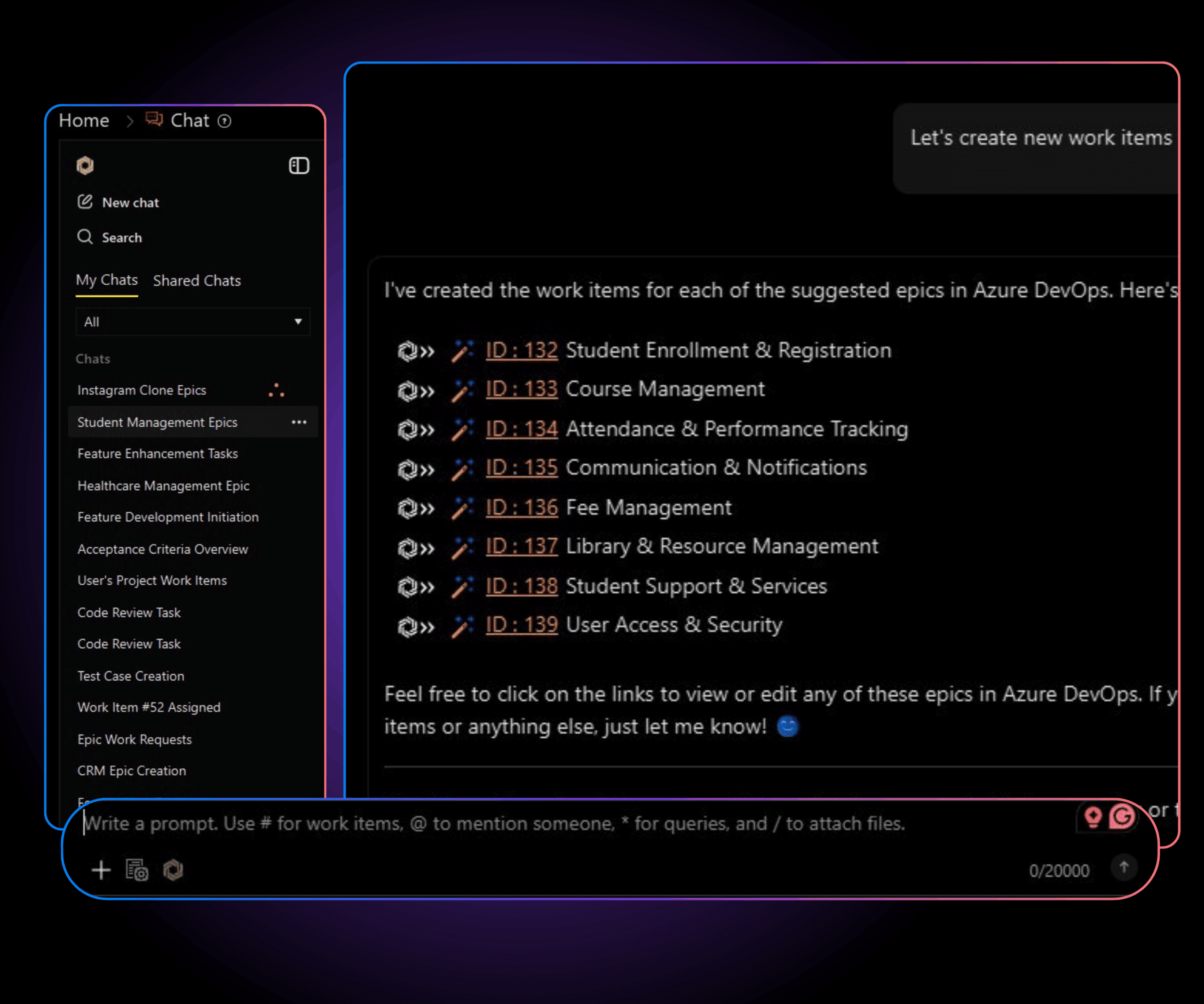Click the lightbulb suggestion icon in prompt

1093,816
